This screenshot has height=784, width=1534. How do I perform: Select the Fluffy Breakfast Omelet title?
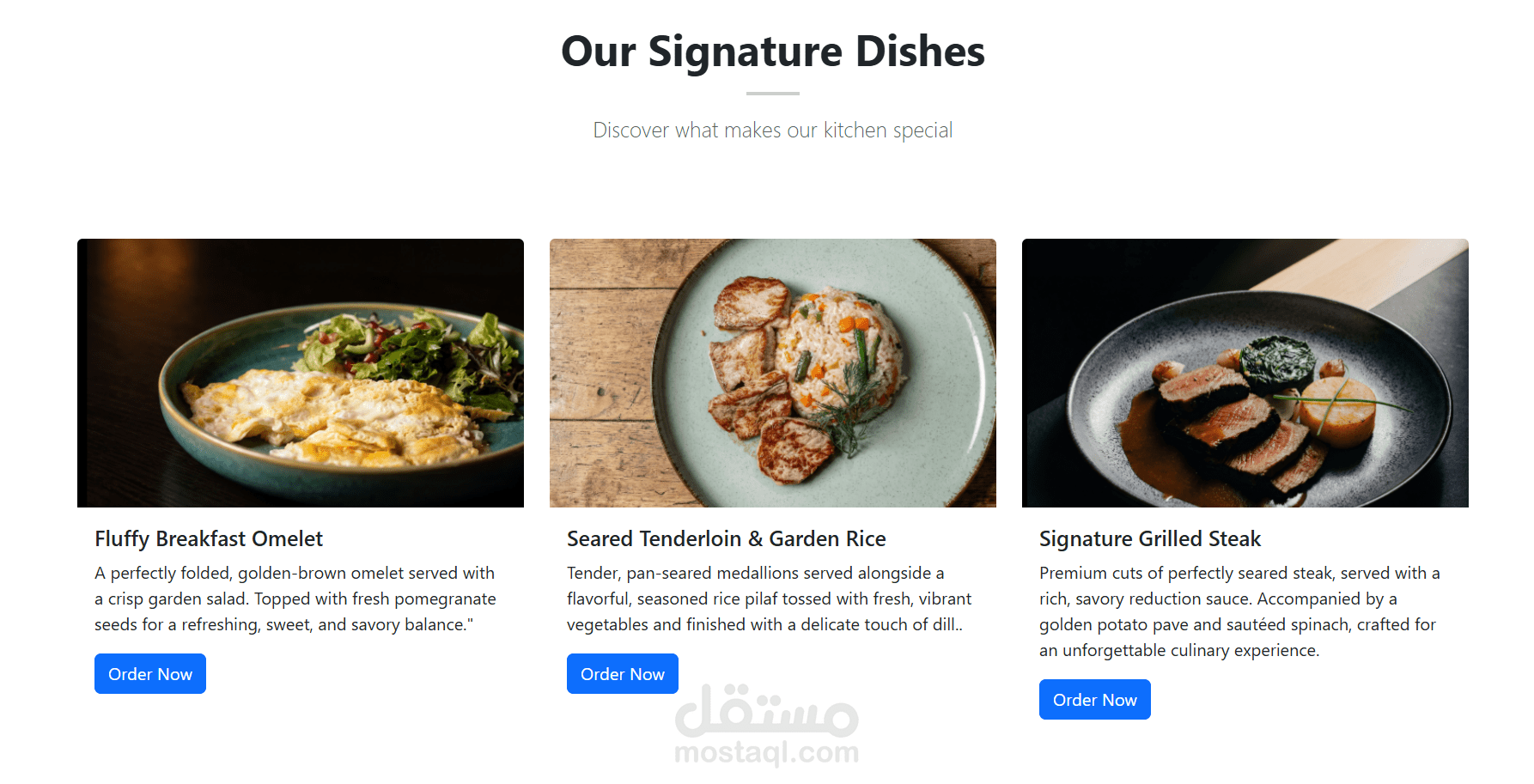(x=209, y=538)
